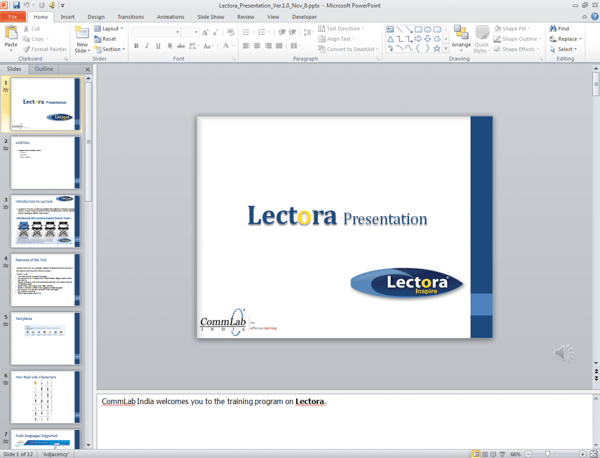Image resolution: width=600 pixels, height=458 pixels.
Task: Start Slide Show from status bar
Action: click(x=502, y=454)
